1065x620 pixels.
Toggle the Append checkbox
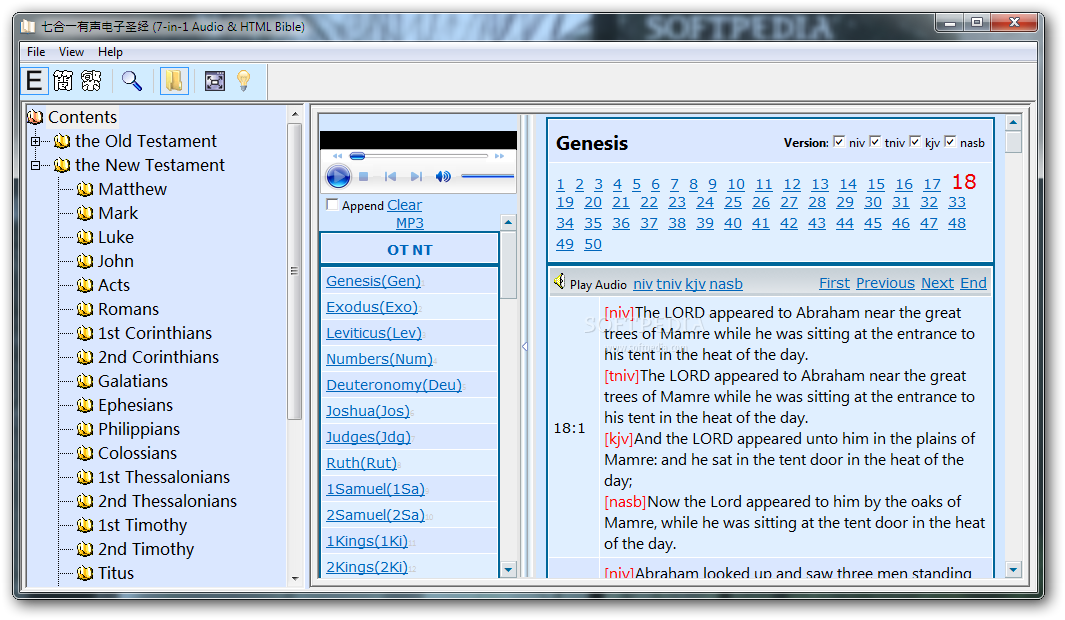[332, 204]
